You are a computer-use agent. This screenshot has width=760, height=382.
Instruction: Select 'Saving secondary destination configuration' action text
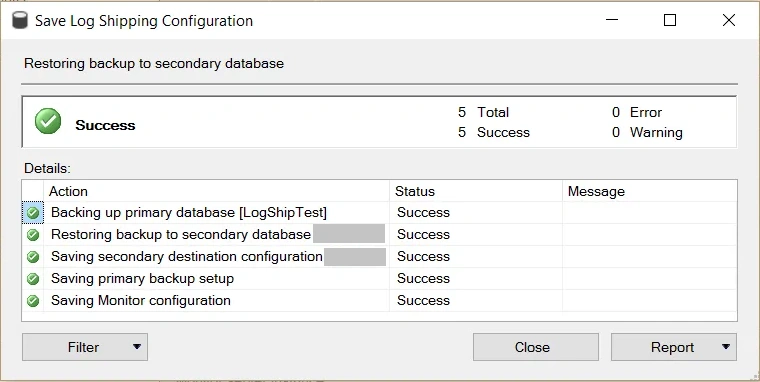[187, 256]
